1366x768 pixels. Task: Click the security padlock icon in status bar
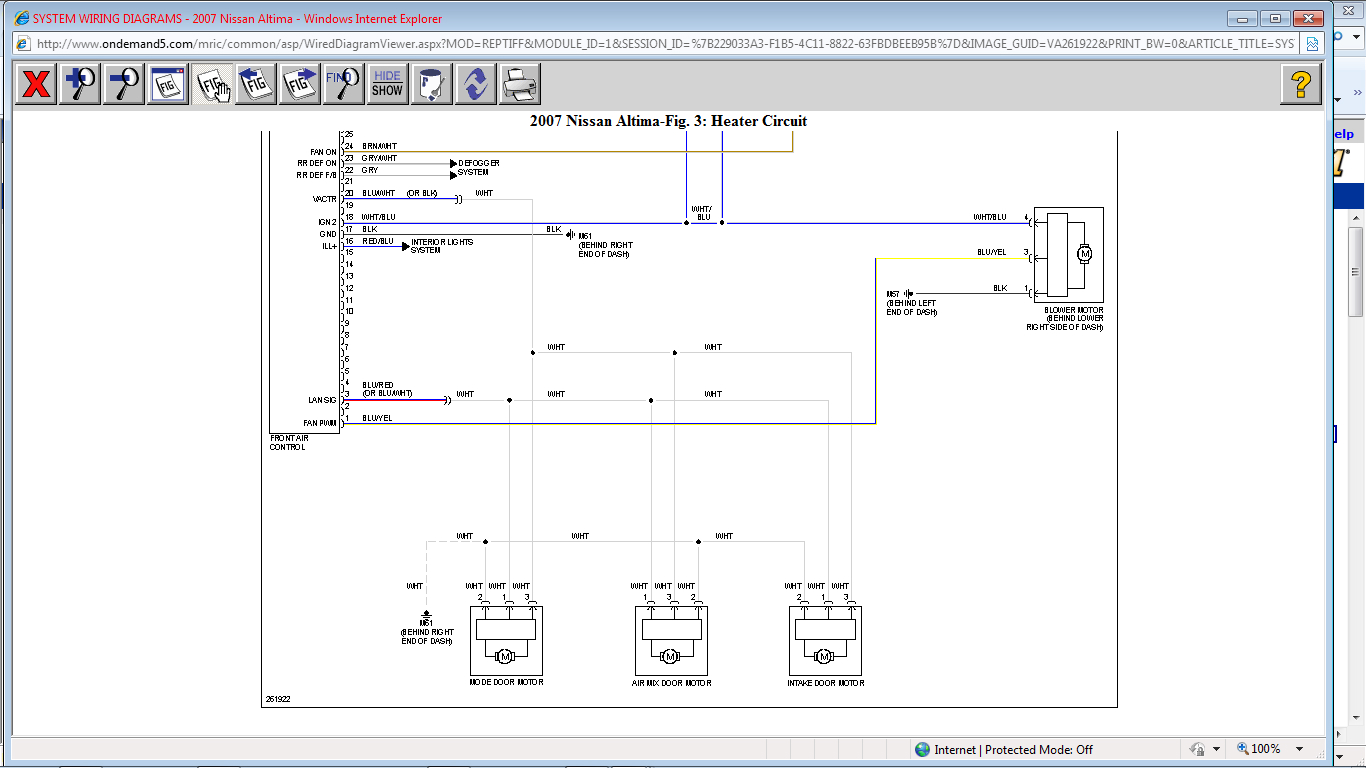(x=1196, y=749)
